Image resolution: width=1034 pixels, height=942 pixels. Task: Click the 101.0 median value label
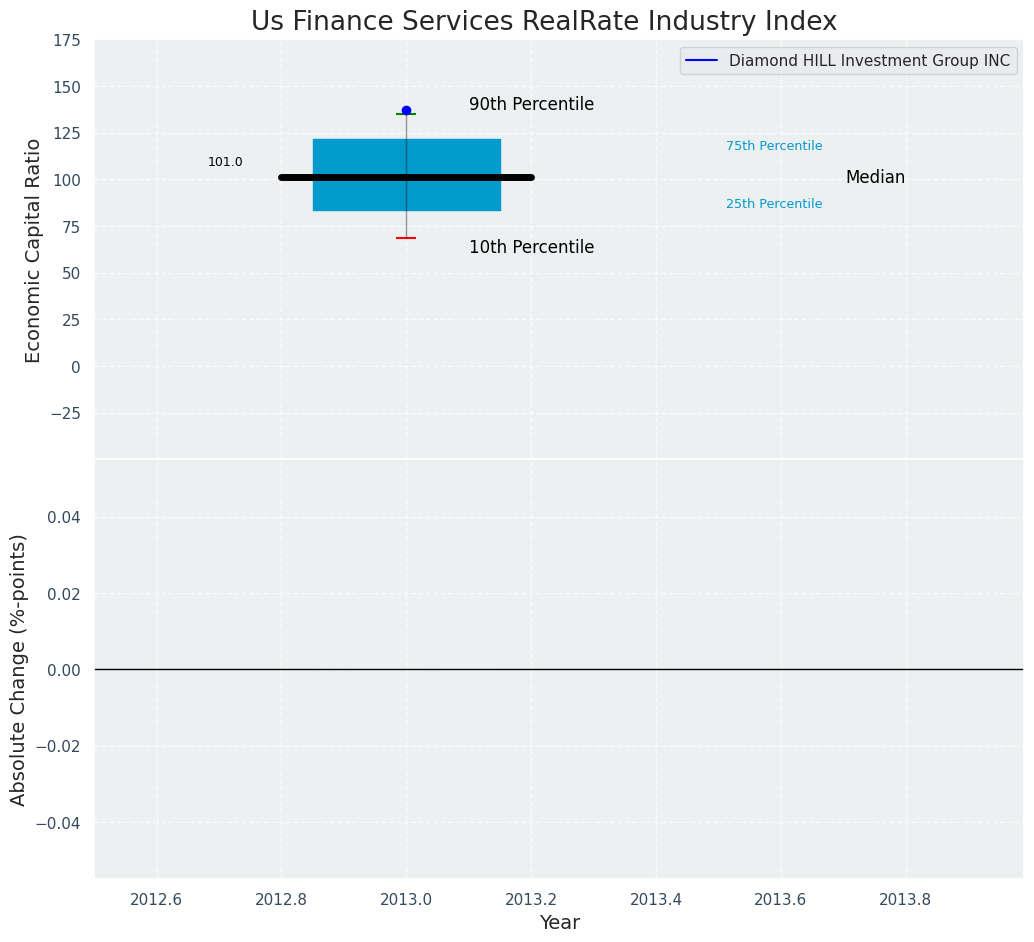coord(225,162)
